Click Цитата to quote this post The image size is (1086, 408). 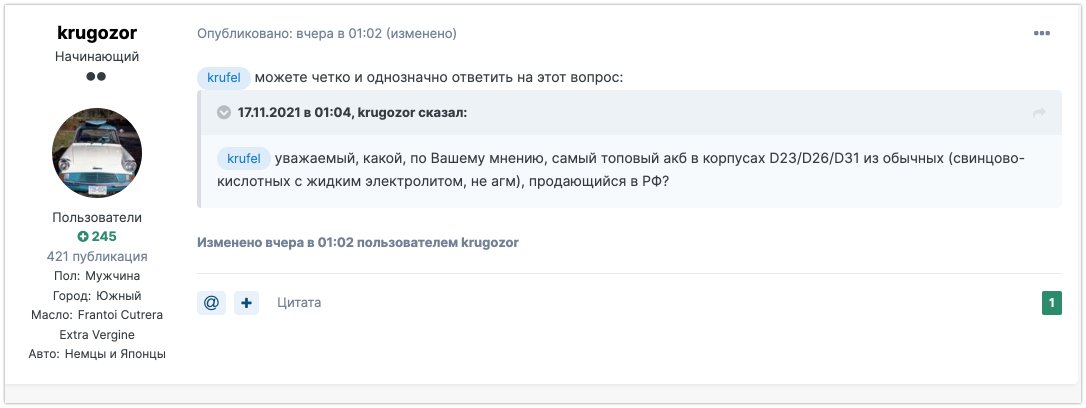299,303
